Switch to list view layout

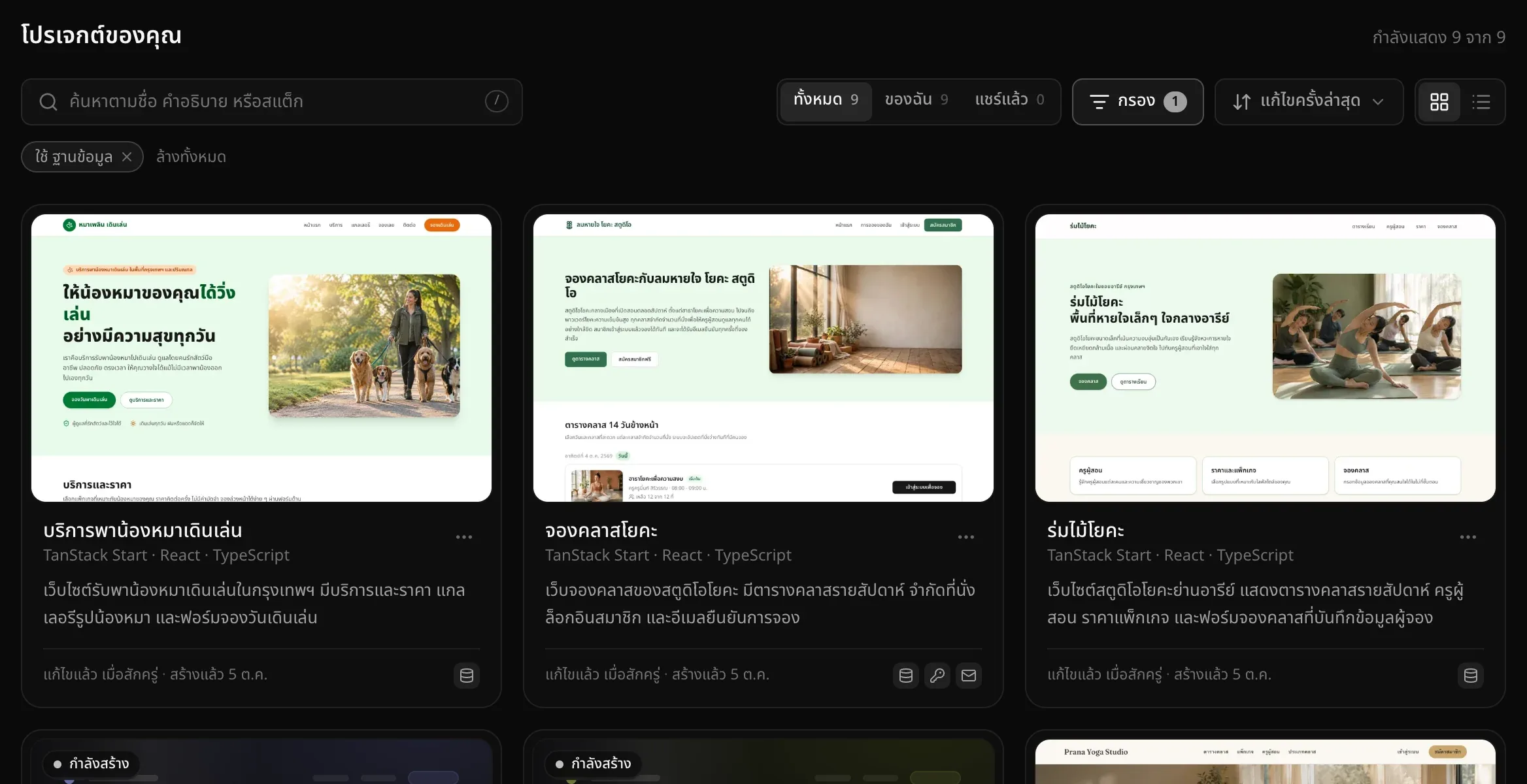pyautogui.click(x=1481, y=101)
